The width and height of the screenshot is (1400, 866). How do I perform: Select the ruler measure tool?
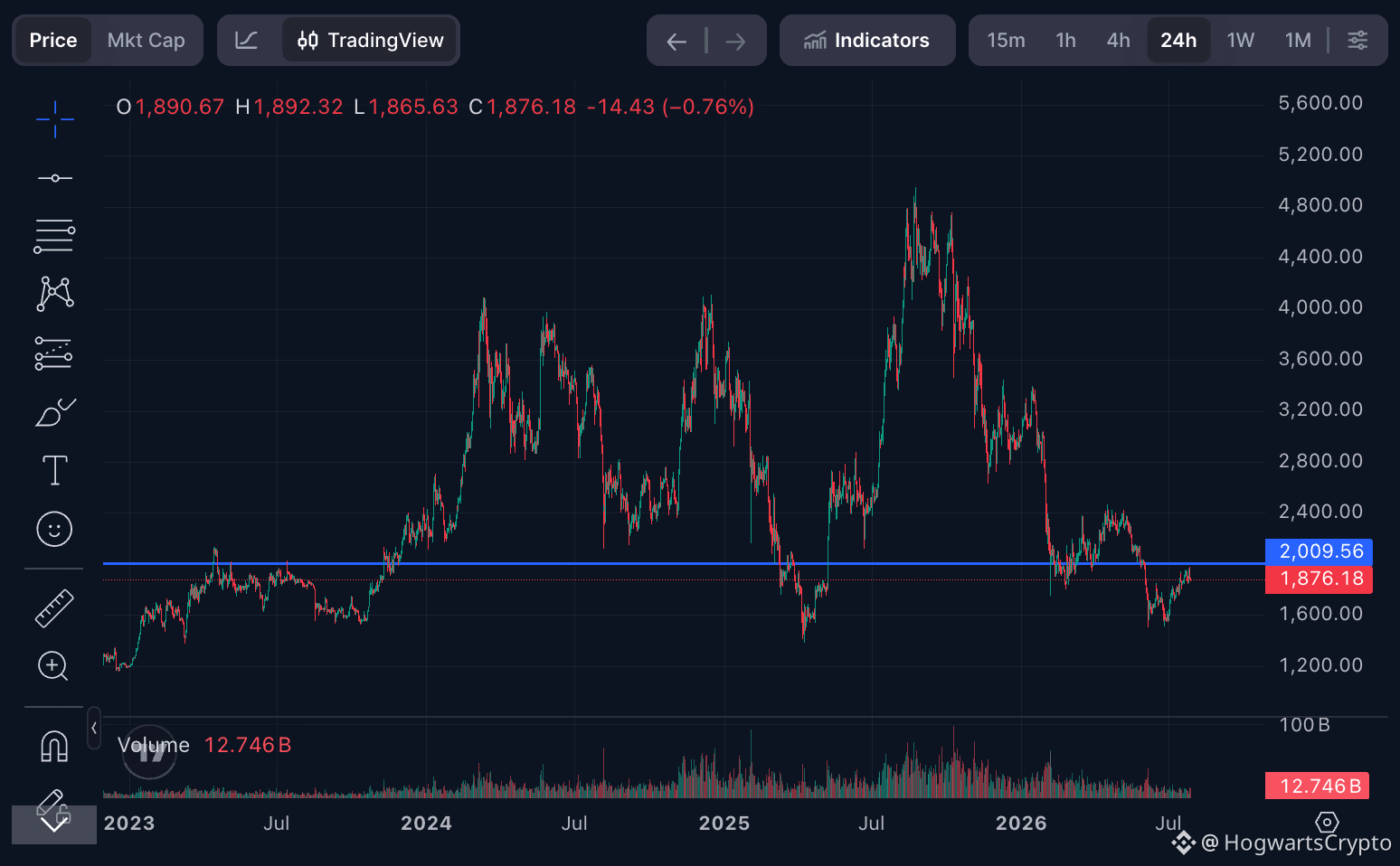[54, 608]
